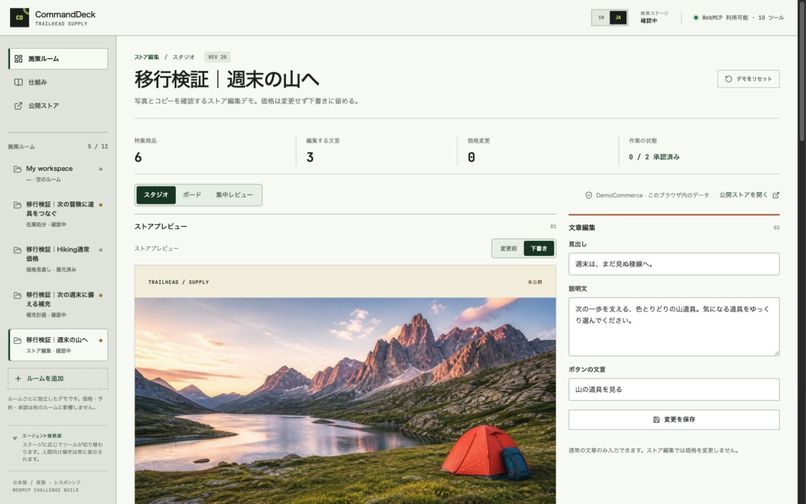
Task: Click the 施策ルーム 5 / 12 counter
Action: pyautogui.click(x=98, y=147)
